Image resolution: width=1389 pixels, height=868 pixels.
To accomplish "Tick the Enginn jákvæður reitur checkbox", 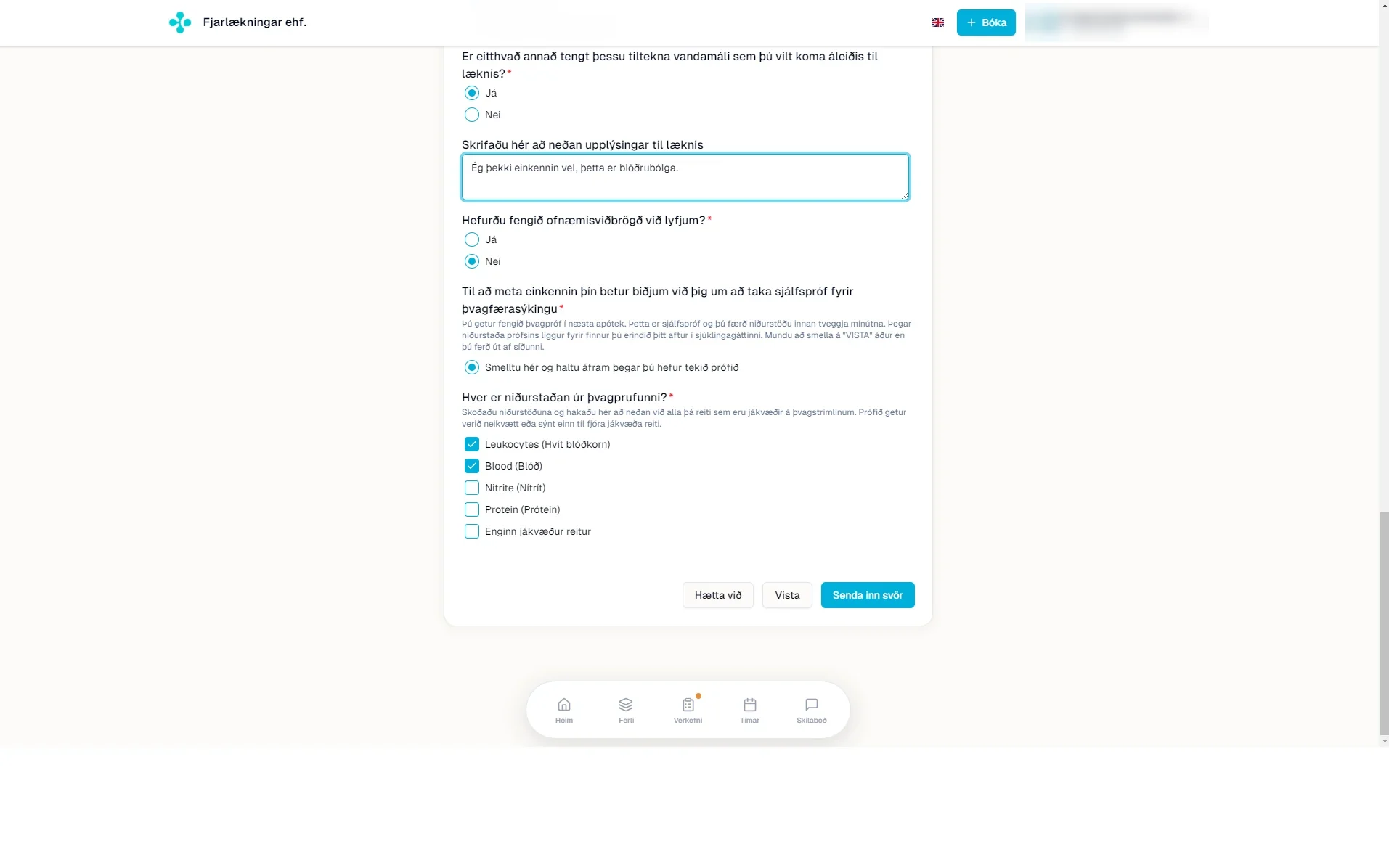I will [x=472, y=531].
